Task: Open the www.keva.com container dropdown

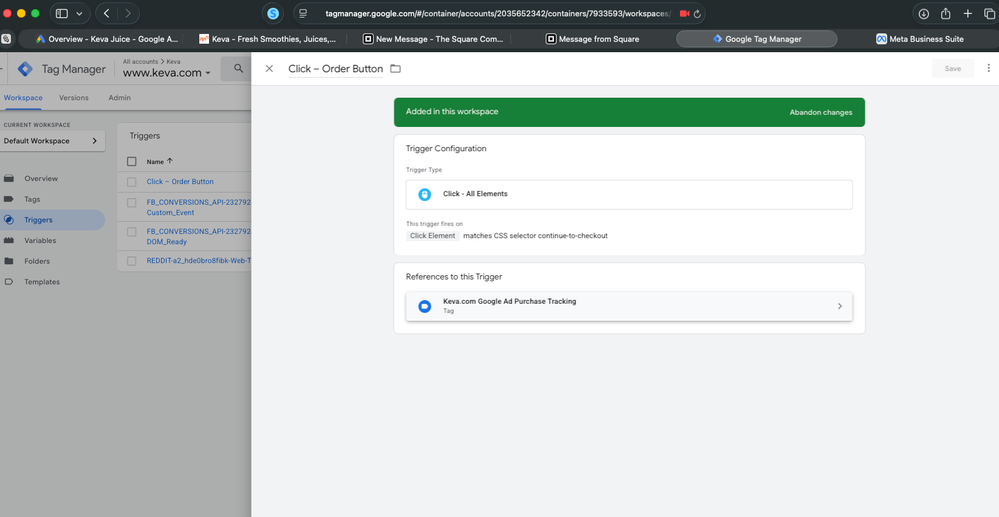Action: click(x=166, y=73)
